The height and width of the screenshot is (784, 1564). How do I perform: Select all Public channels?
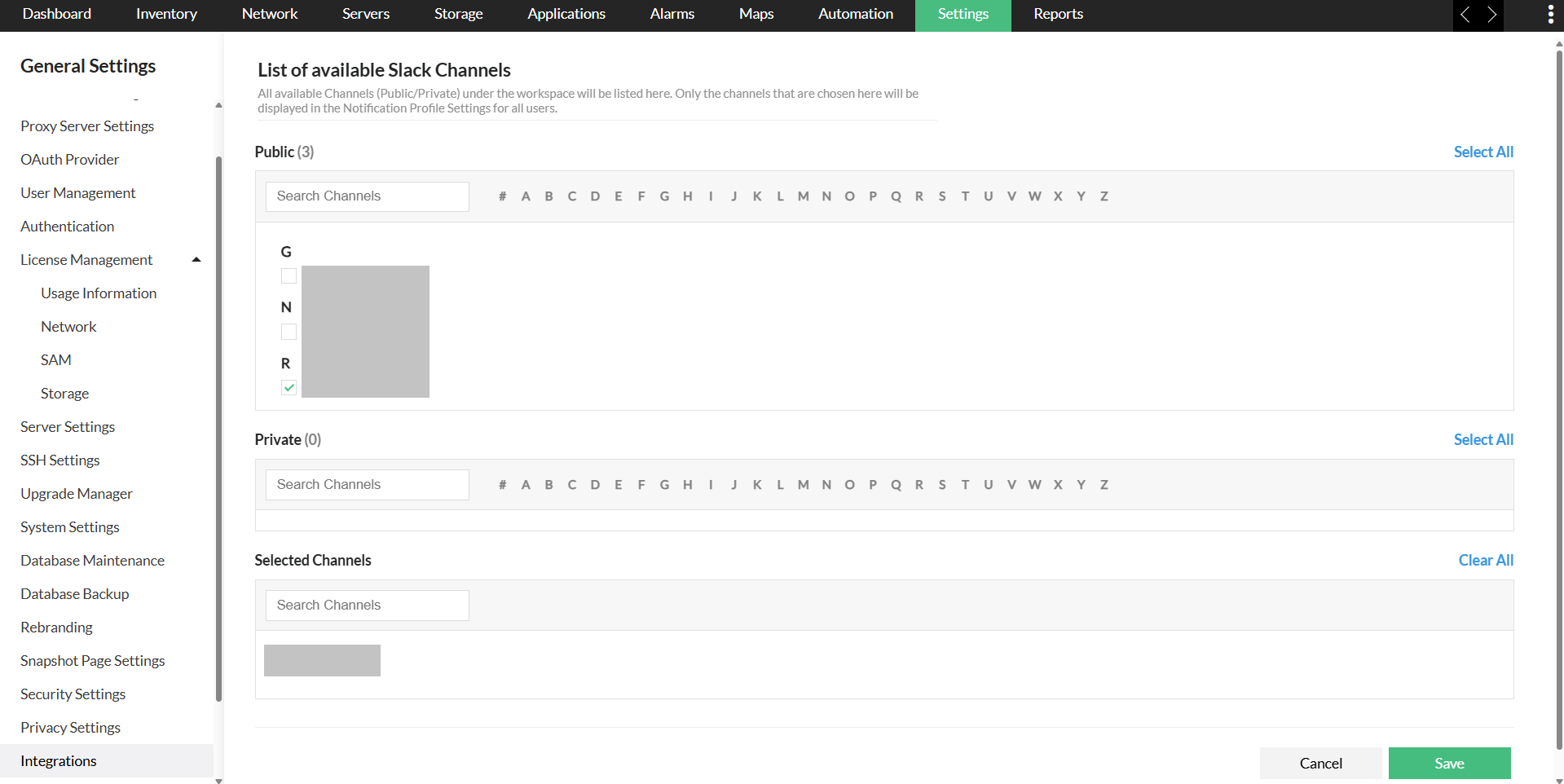tap(1483, 152)
